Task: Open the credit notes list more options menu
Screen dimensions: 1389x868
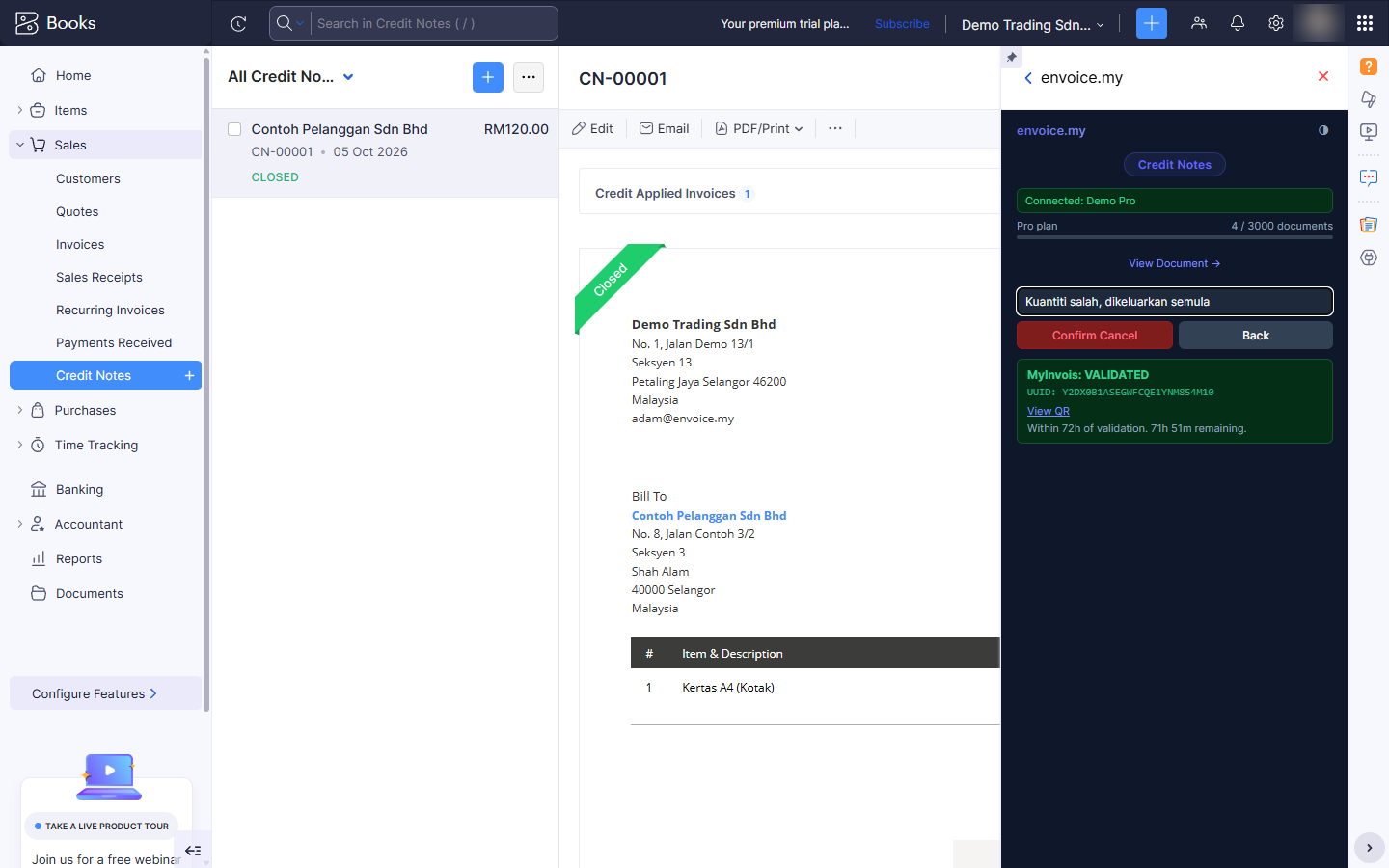Action: point(529,77)
